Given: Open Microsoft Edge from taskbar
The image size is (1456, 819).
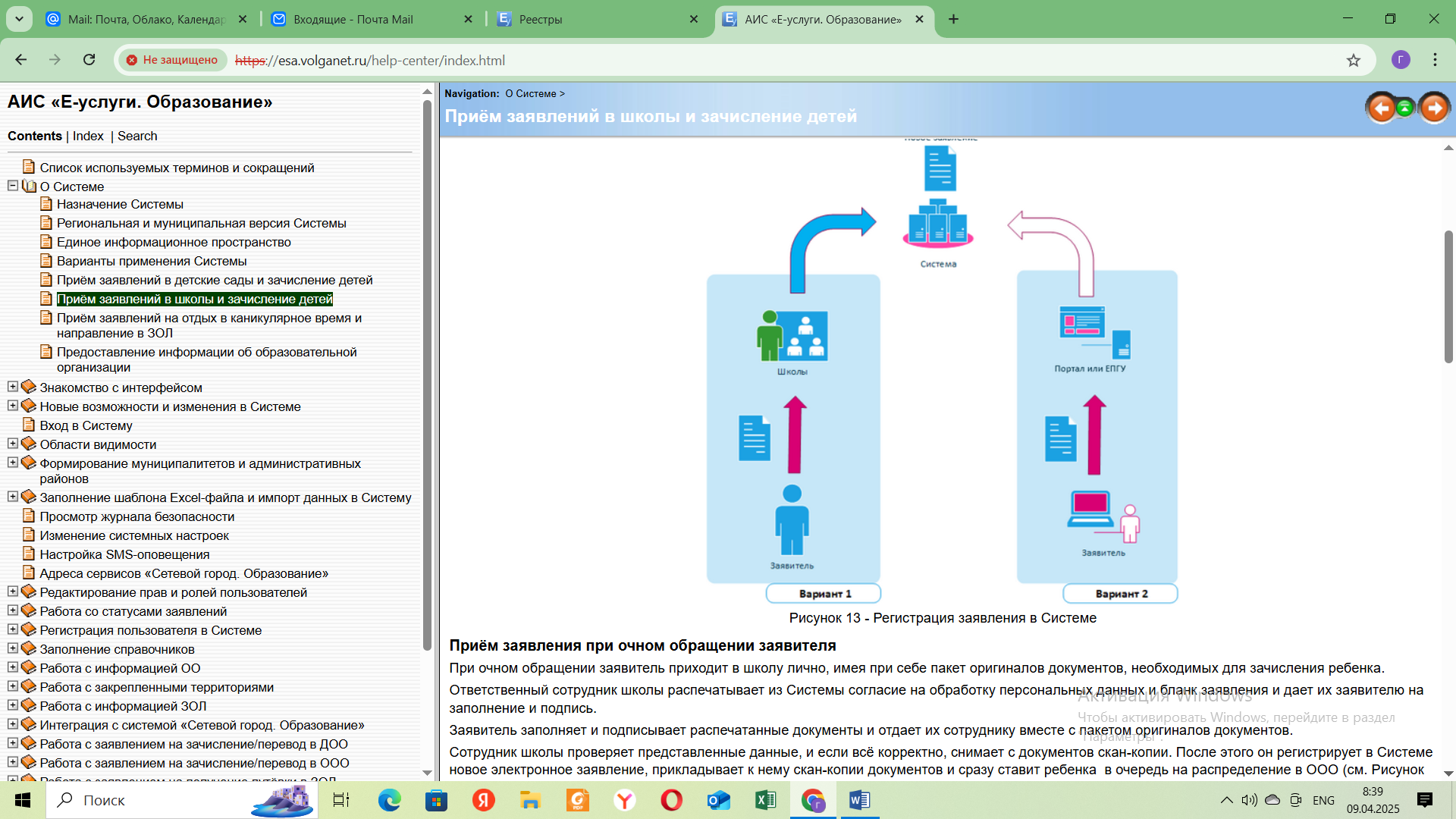Looking at the screenshot, I should click(390, 800).
